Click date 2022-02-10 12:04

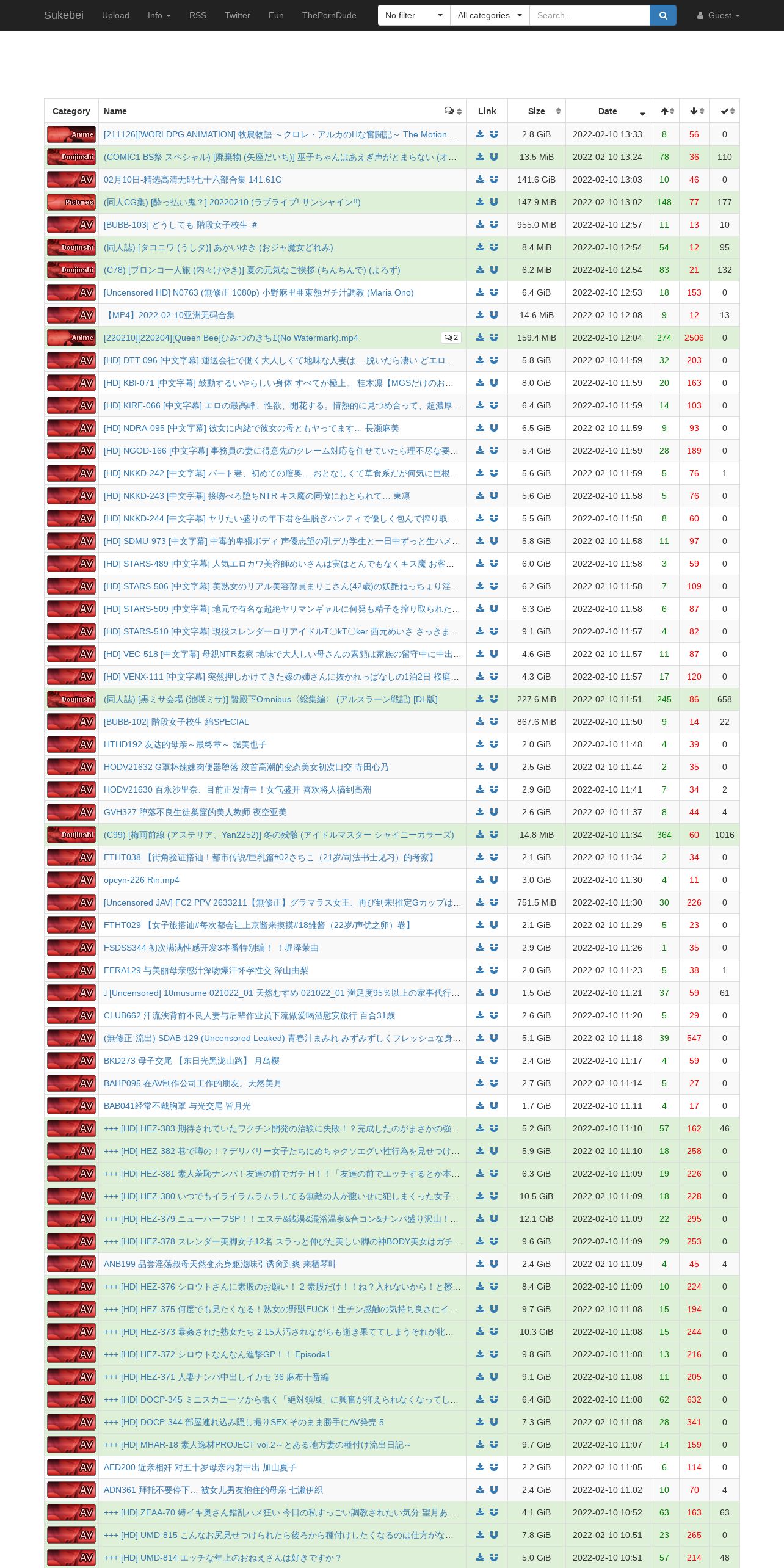[608, 338]
